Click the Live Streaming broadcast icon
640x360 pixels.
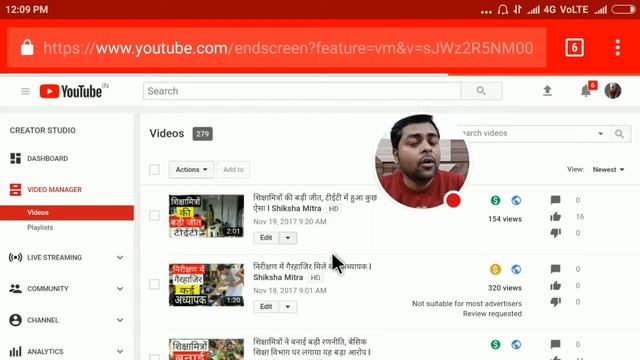(x=16, y=258)
